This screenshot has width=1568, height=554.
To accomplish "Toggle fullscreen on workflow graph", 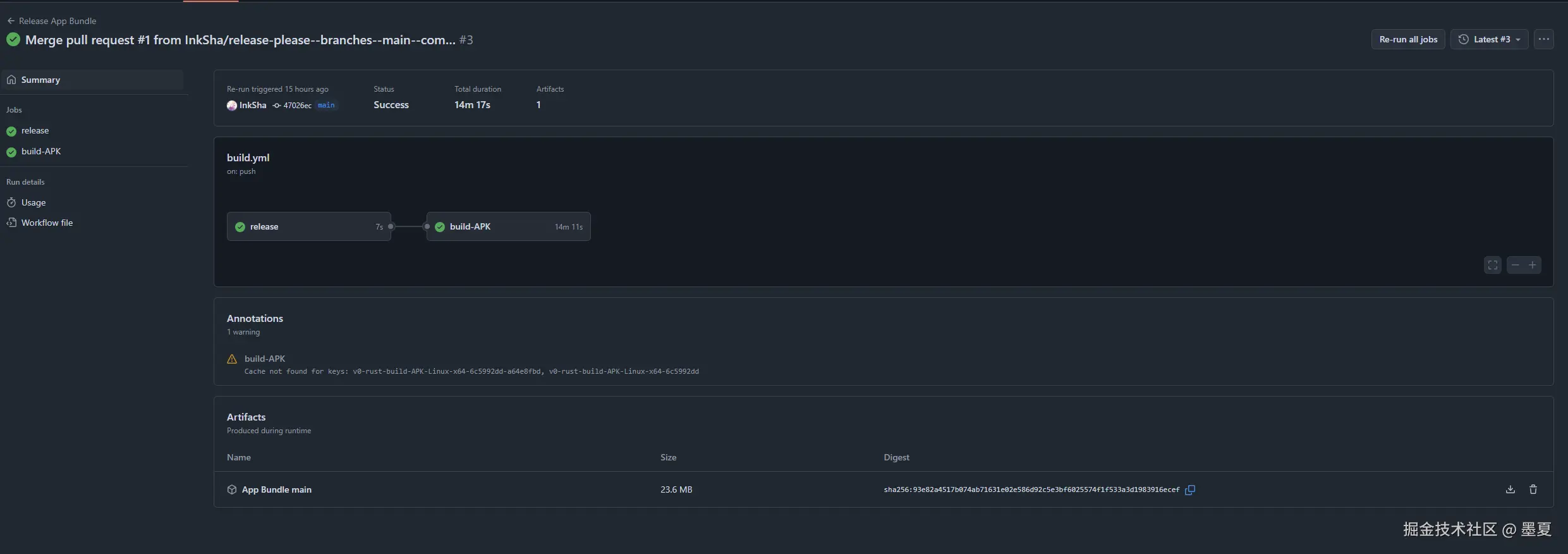I will point(1493,265).
